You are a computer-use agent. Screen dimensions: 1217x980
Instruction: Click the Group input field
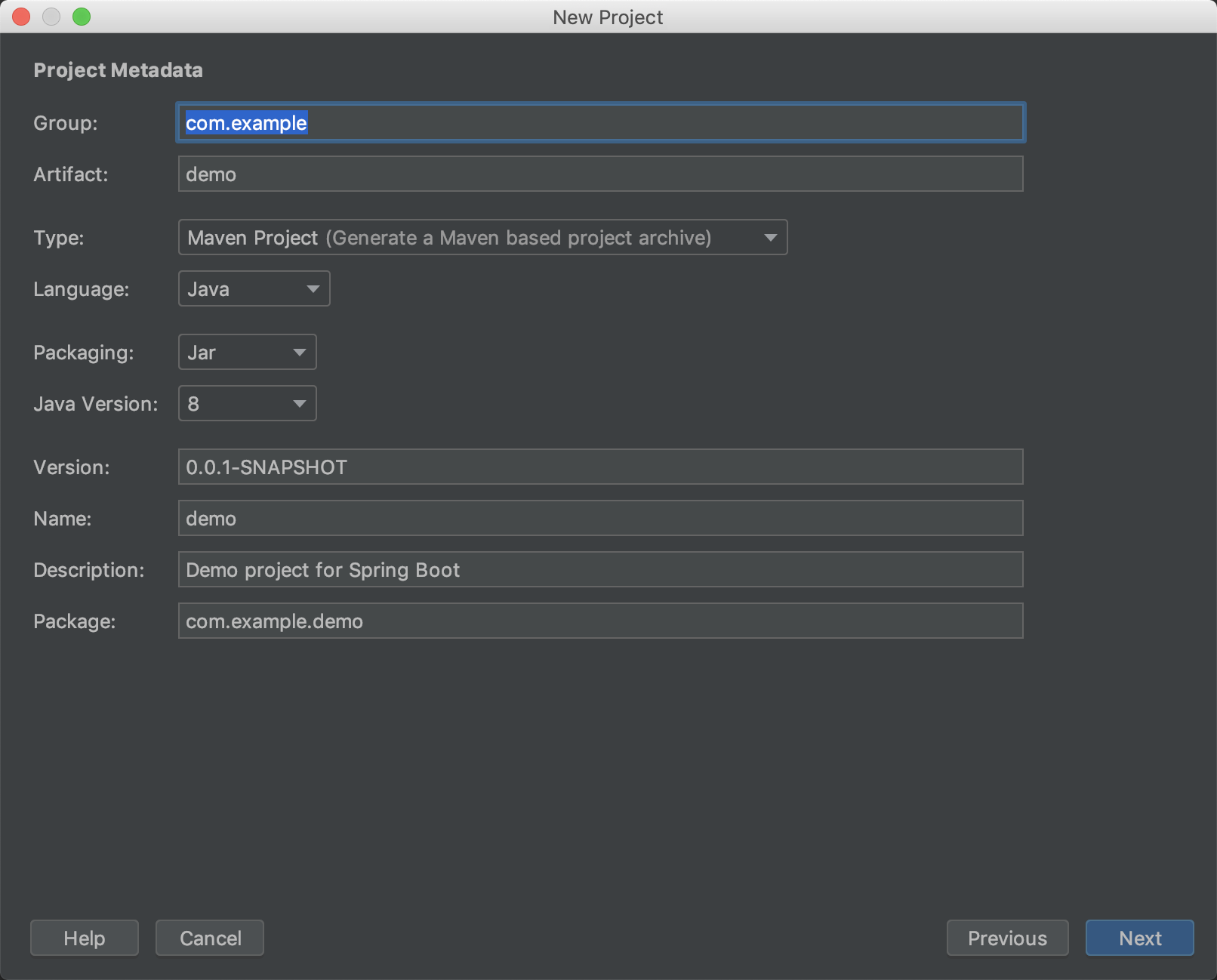[600, 122]
